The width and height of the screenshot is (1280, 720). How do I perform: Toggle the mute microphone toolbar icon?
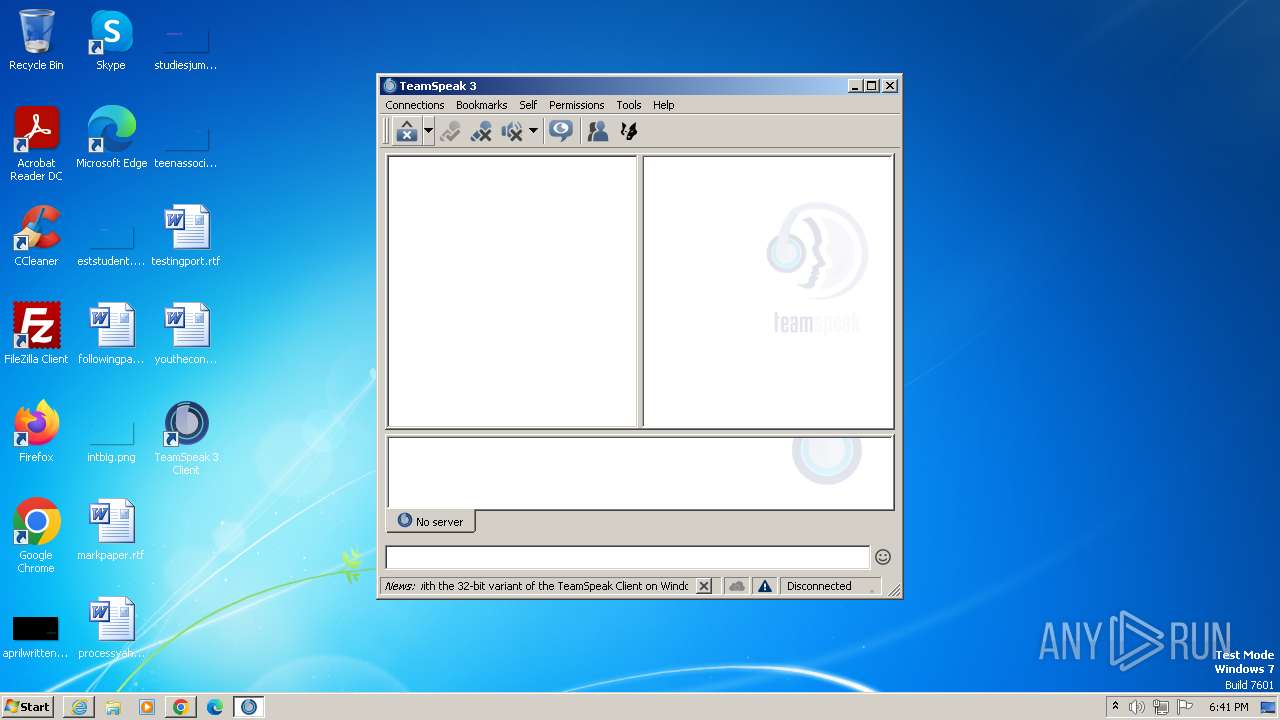coord(481,131)
